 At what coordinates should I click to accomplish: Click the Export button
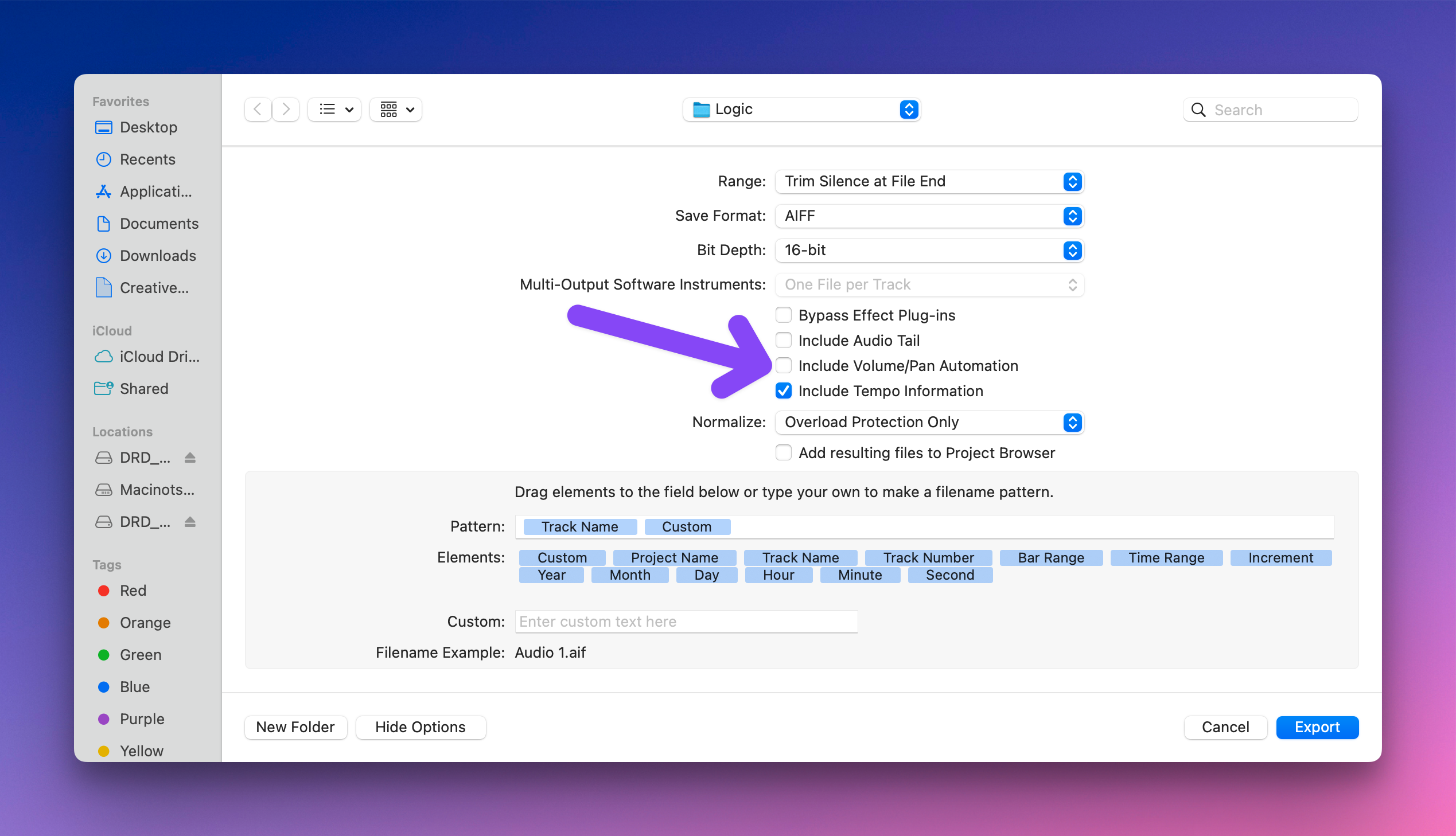click(x=1317, y=727)
